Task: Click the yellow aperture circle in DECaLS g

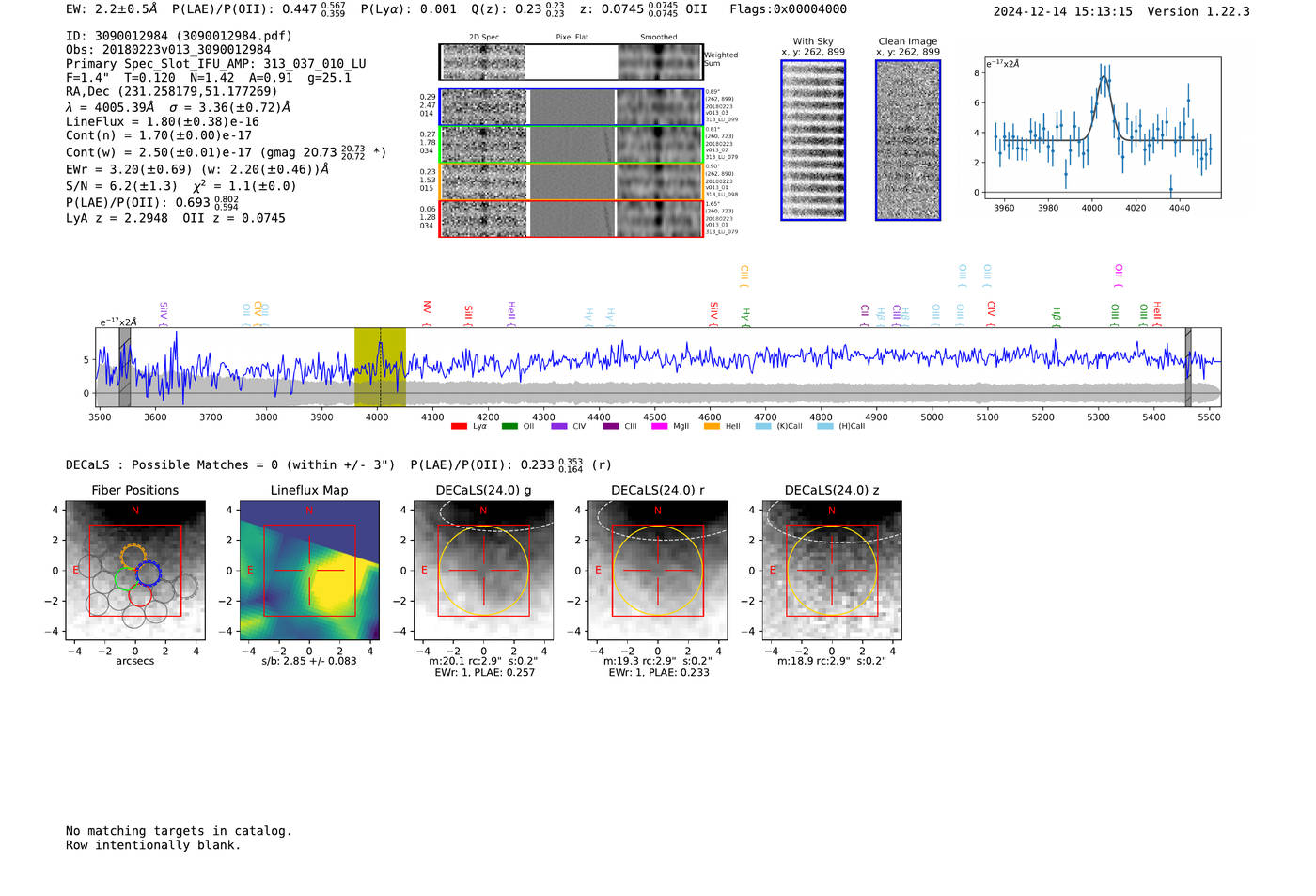Action: pyautogui.click(x=483, y=571)
